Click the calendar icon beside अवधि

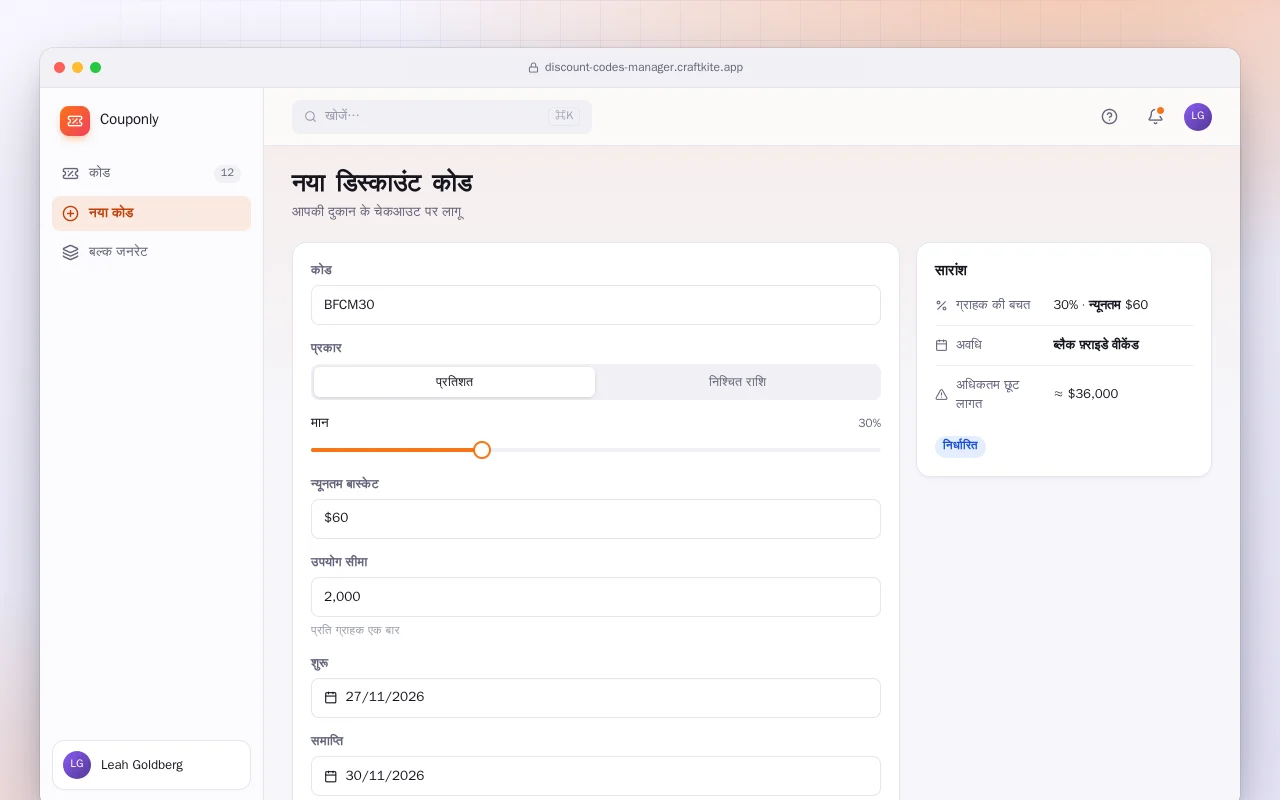(x=941, y=345)
